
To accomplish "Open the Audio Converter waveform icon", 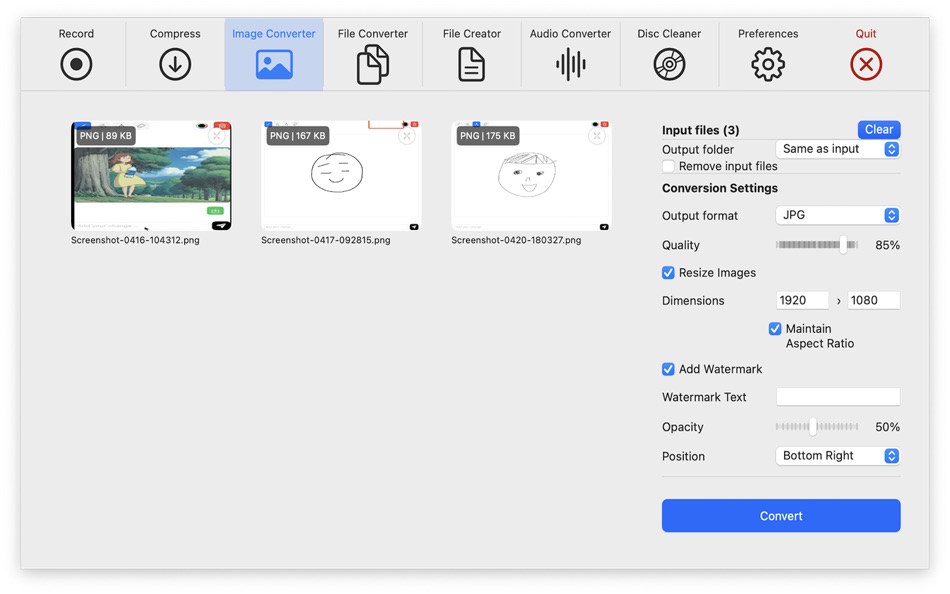I will (570, 64).
